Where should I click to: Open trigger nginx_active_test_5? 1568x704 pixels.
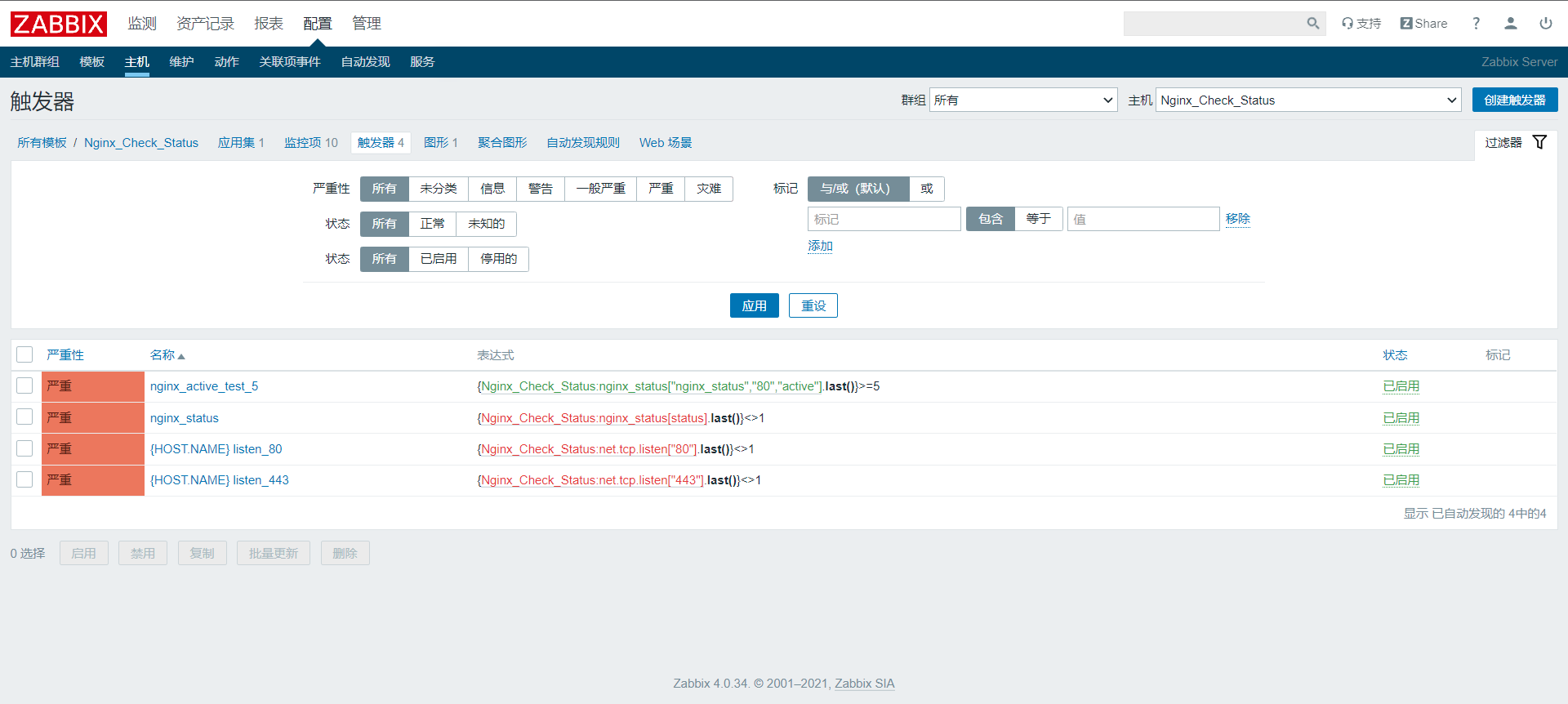click(x=204, y=386)
